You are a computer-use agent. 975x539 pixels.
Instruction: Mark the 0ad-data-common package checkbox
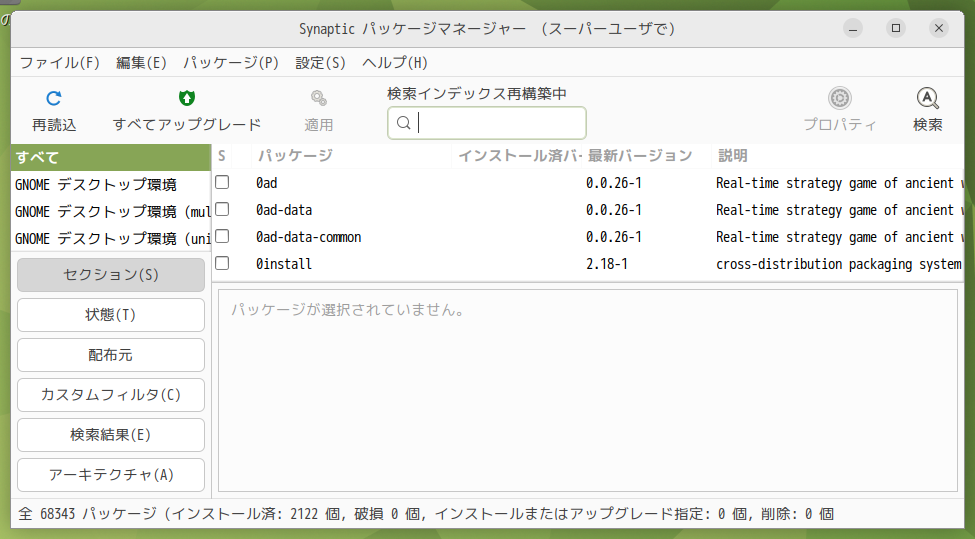[222, 236]
